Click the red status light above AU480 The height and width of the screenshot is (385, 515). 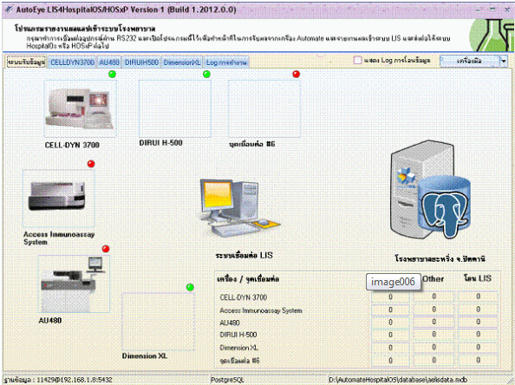point(106,249)
